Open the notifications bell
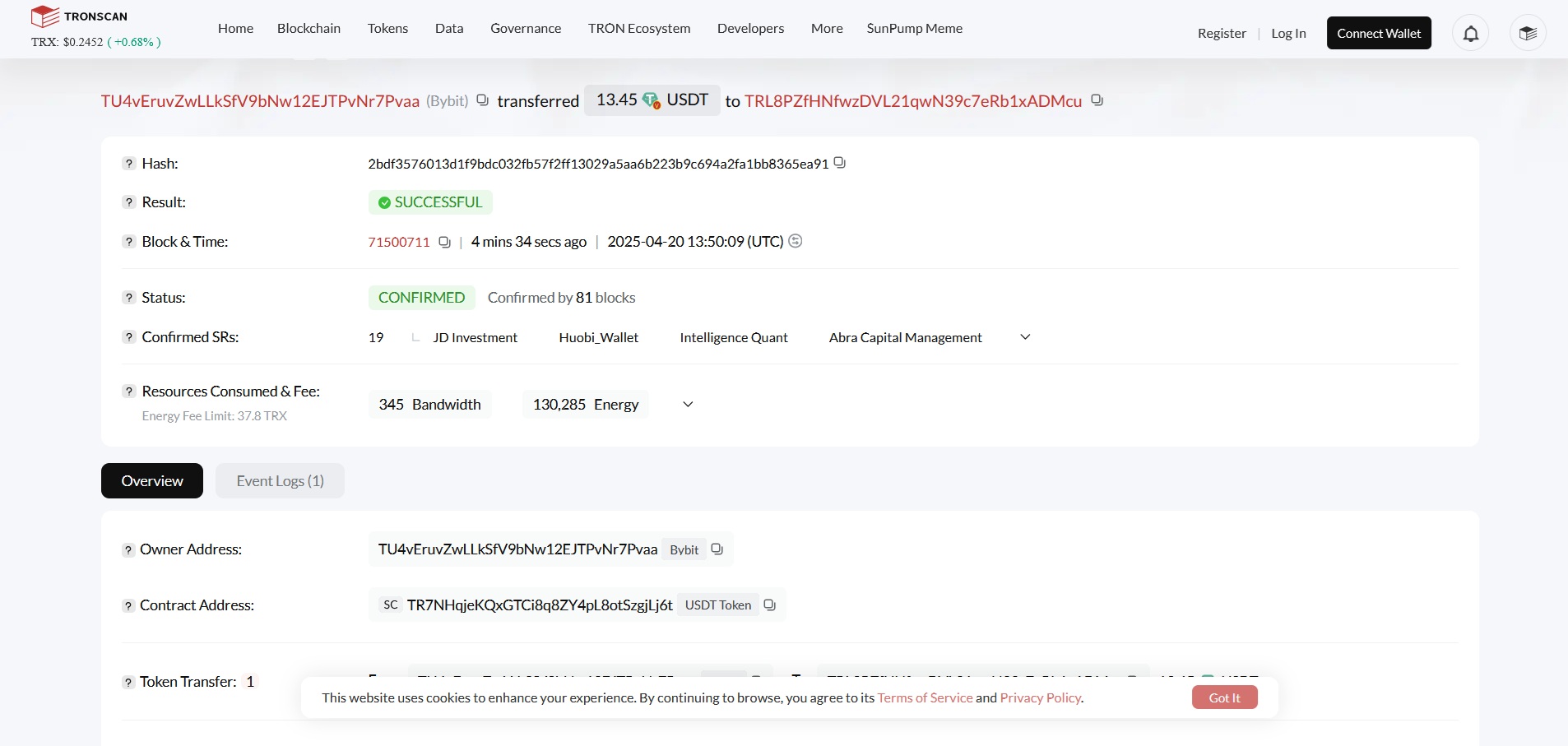 click(1471, 34)
